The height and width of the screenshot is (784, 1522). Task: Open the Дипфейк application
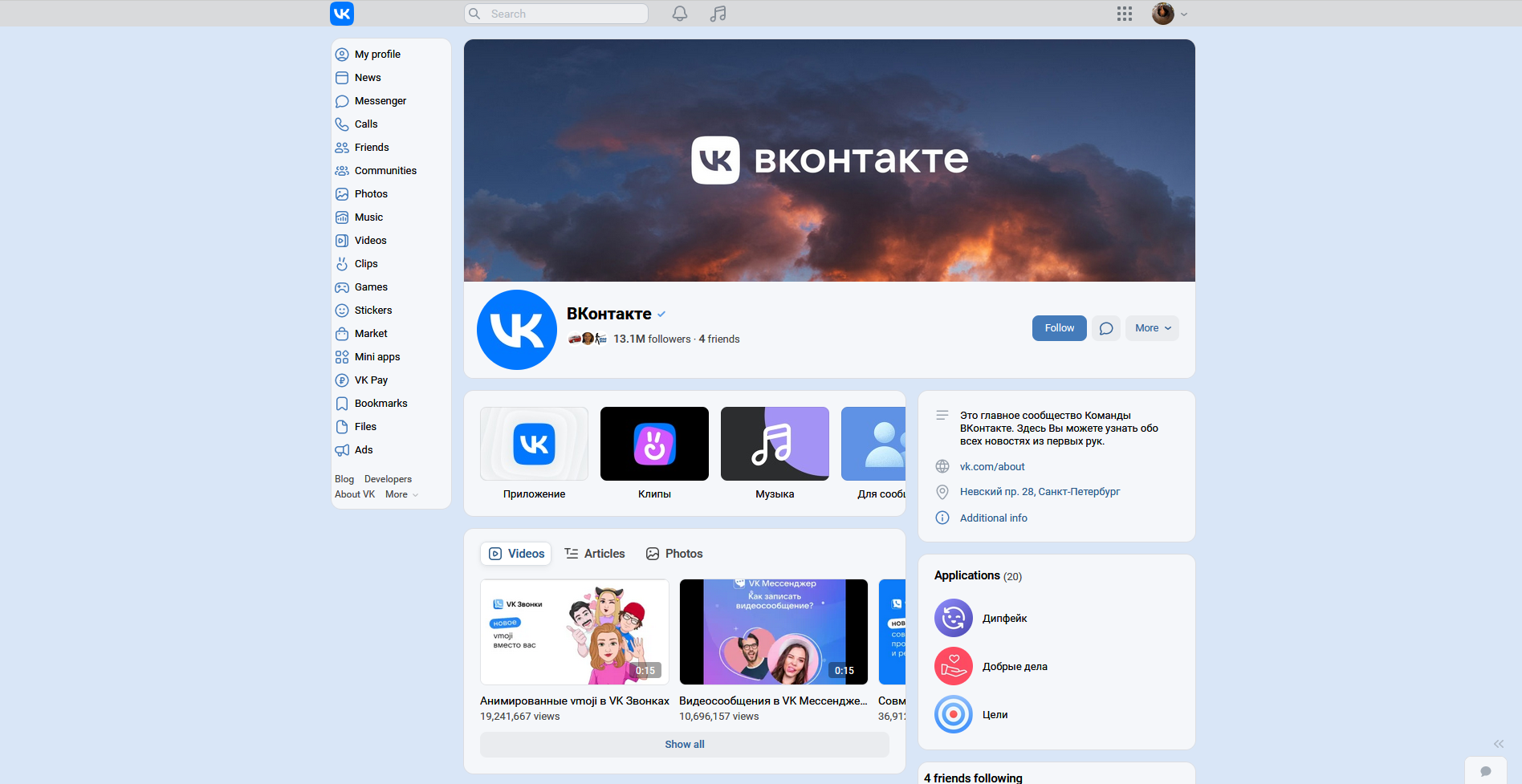(981, 619)
